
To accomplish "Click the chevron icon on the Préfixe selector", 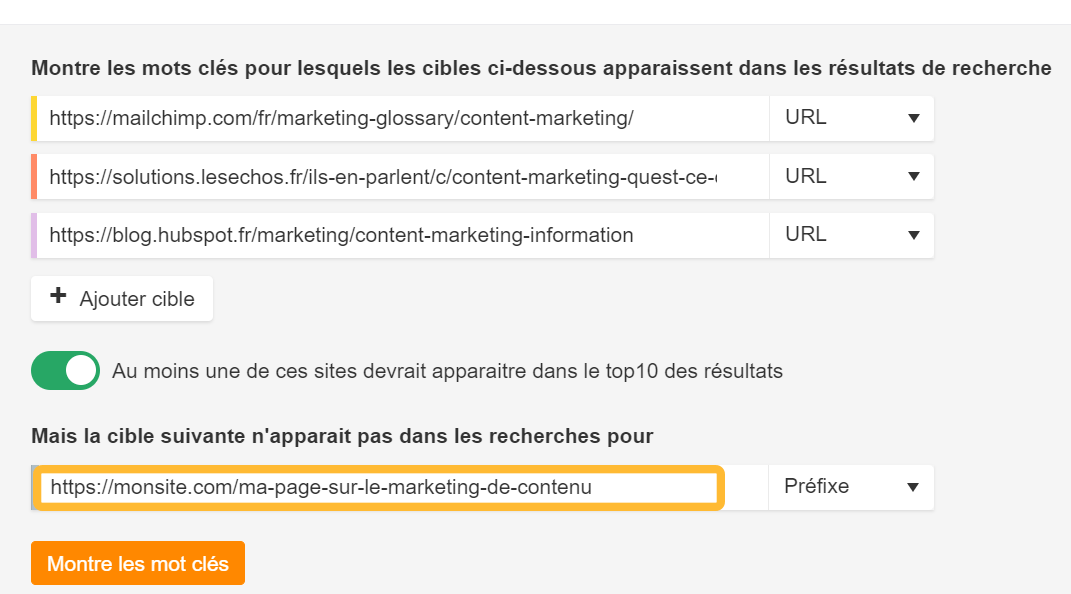I will [x=912, y=487].
